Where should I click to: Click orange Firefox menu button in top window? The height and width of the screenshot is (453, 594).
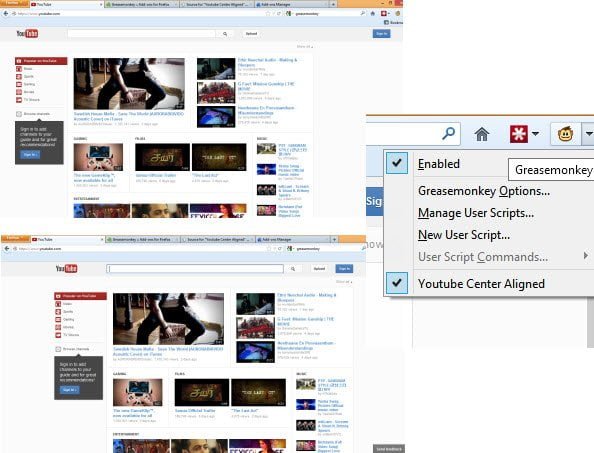[x=14, y=3]
